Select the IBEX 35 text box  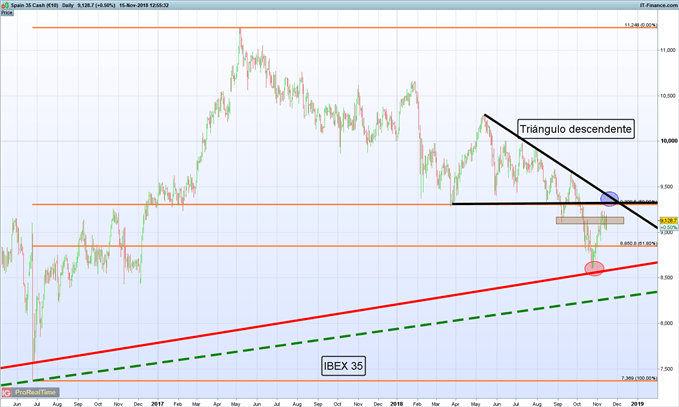pyautogui.click(x=343, y=366)
